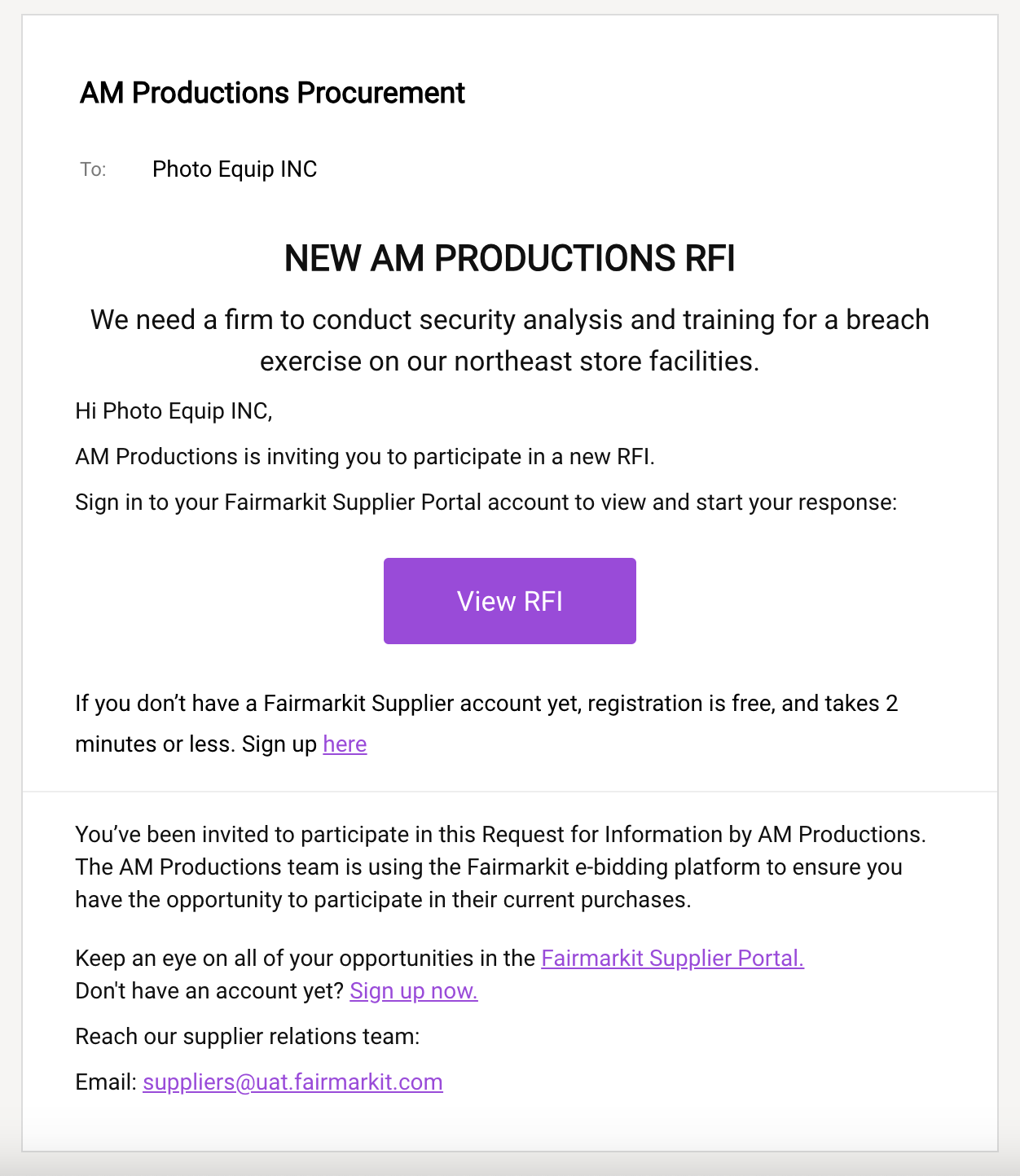Viewport: 1020px width, 1176px height.
Task: Click the 'registration is free' paragraph
Action: point(486,724)
